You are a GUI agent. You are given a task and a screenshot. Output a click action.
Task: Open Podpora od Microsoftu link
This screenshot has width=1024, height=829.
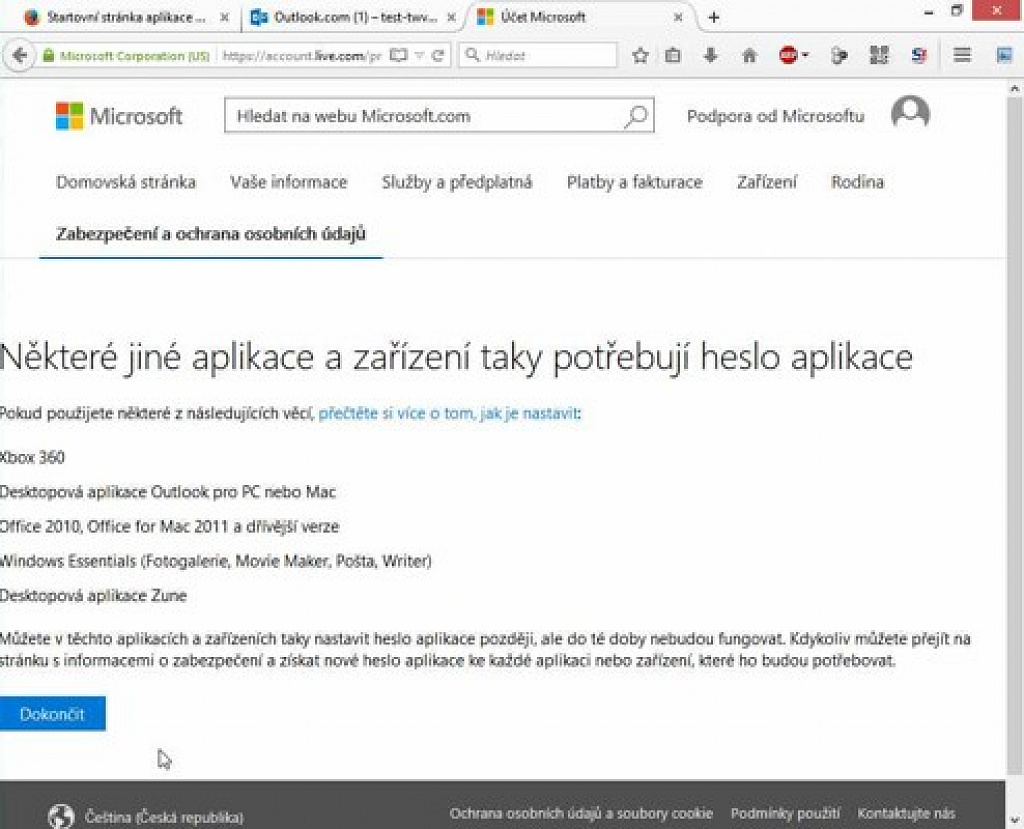(775, 116)
